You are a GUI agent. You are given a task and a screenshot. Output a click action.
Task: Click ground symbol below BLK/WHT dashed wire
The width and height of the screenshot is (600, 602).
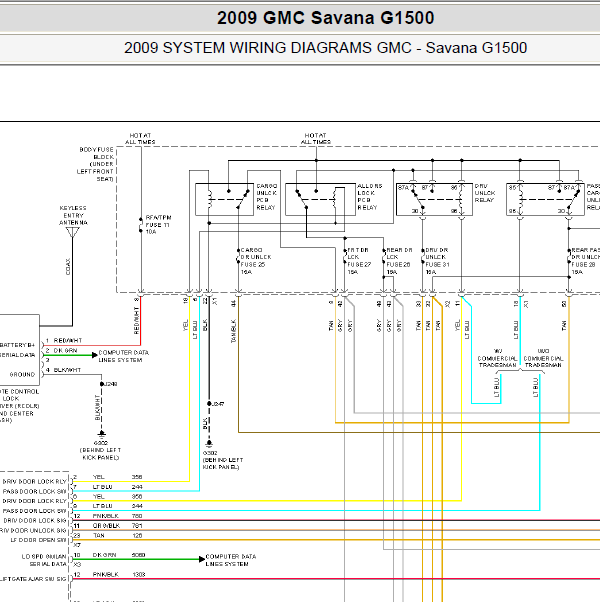pyautogui.click(x=101, y=434)
